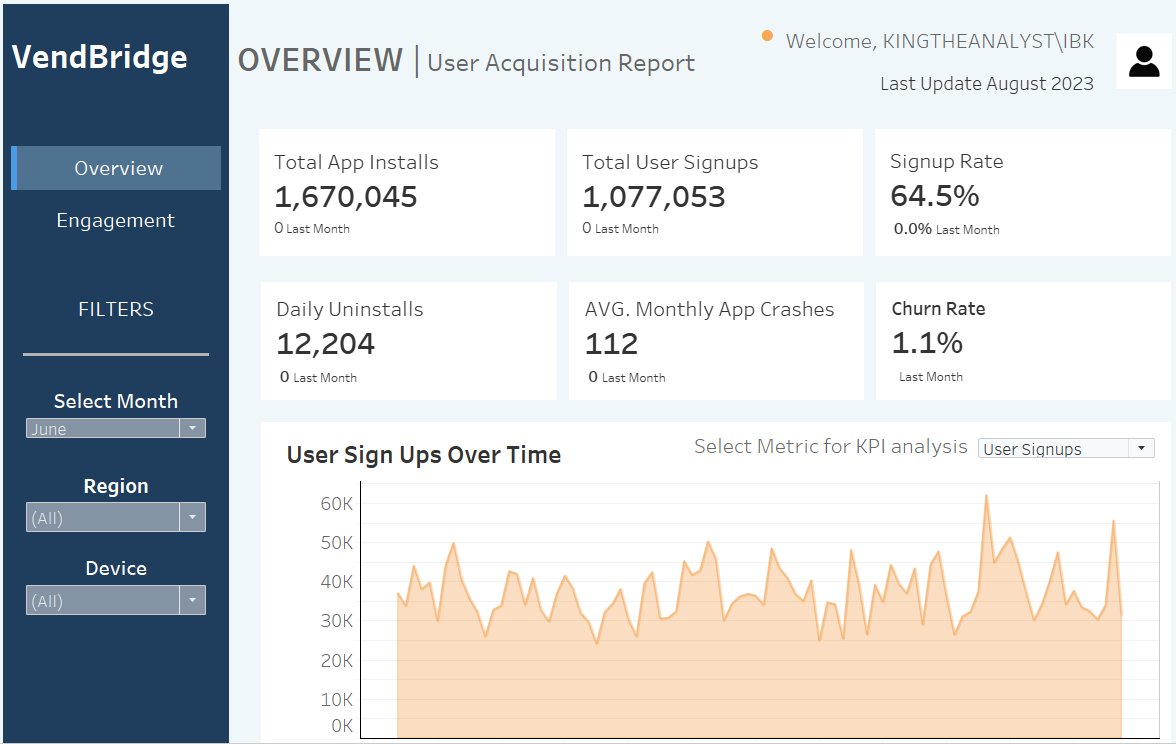Expand the Region filter dropdown
Screen dimensions: 1176x744
pos(192,516)
